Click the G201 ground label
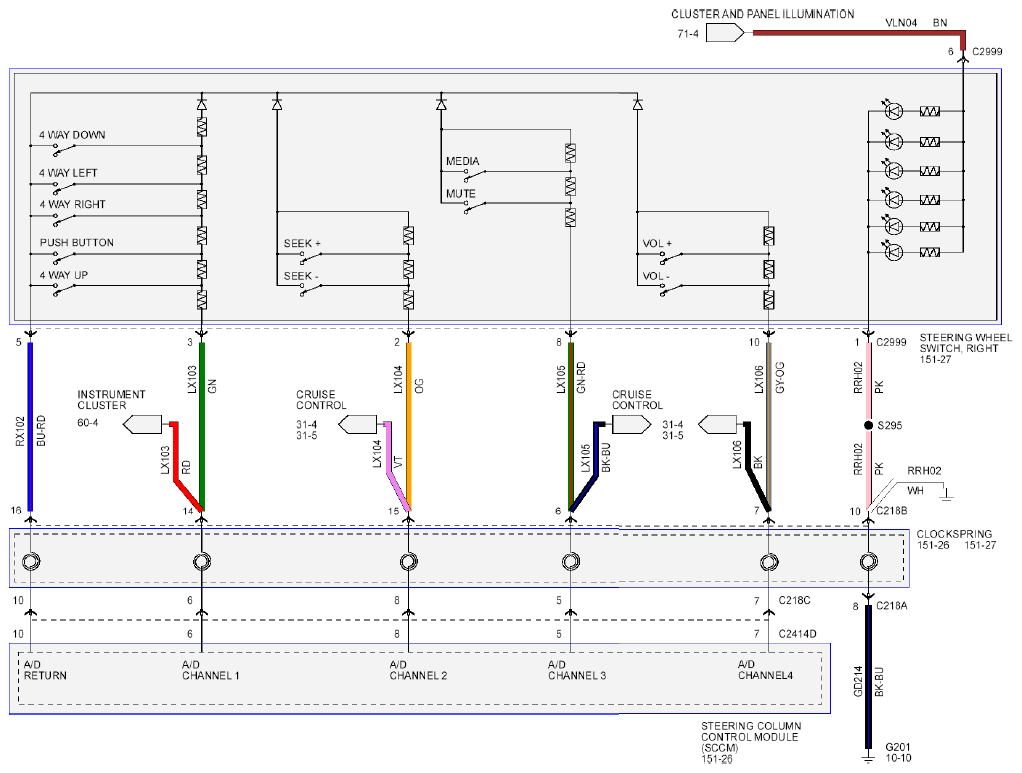Viewport: 1022px width, 773px height. (898, 747)
